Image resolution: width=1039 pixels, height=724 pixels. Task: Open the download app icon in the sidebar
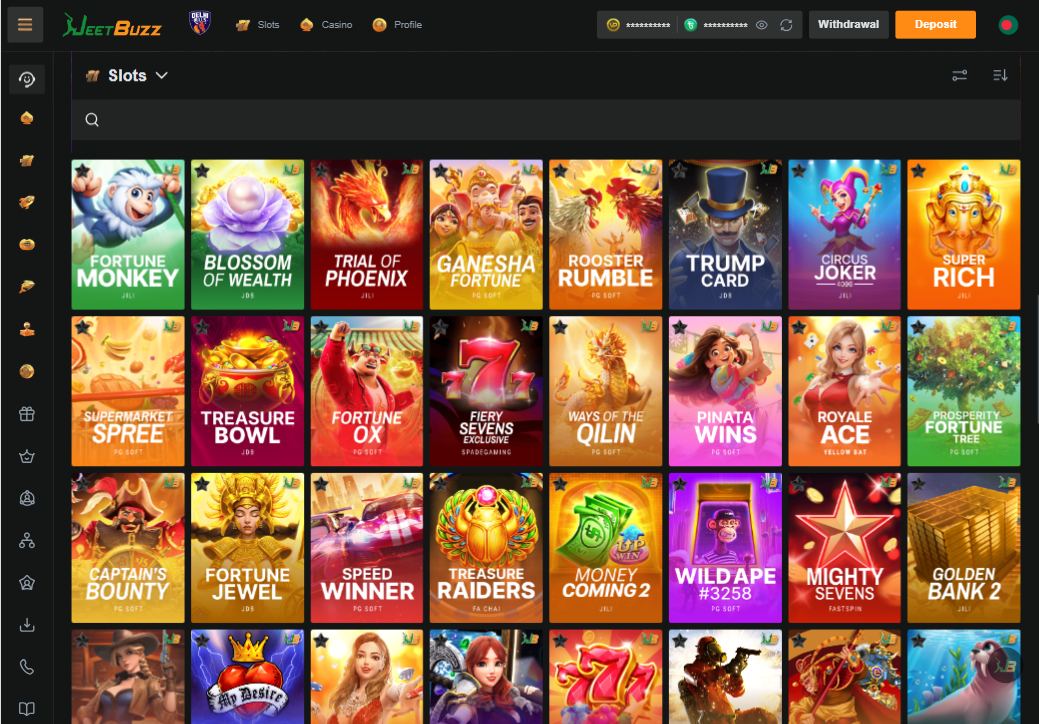pyautogui.click(x=27, y=624)
